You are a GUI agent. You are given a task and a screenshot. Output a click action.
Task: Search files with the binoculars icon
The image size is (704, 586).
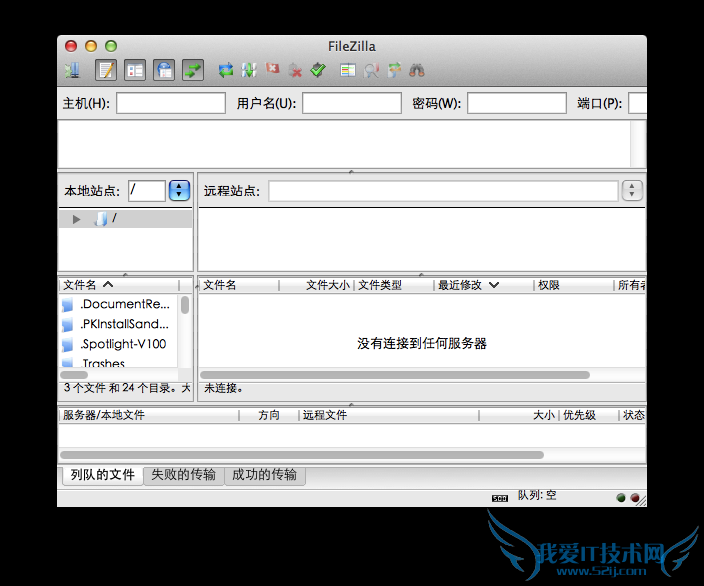point(417,70)
